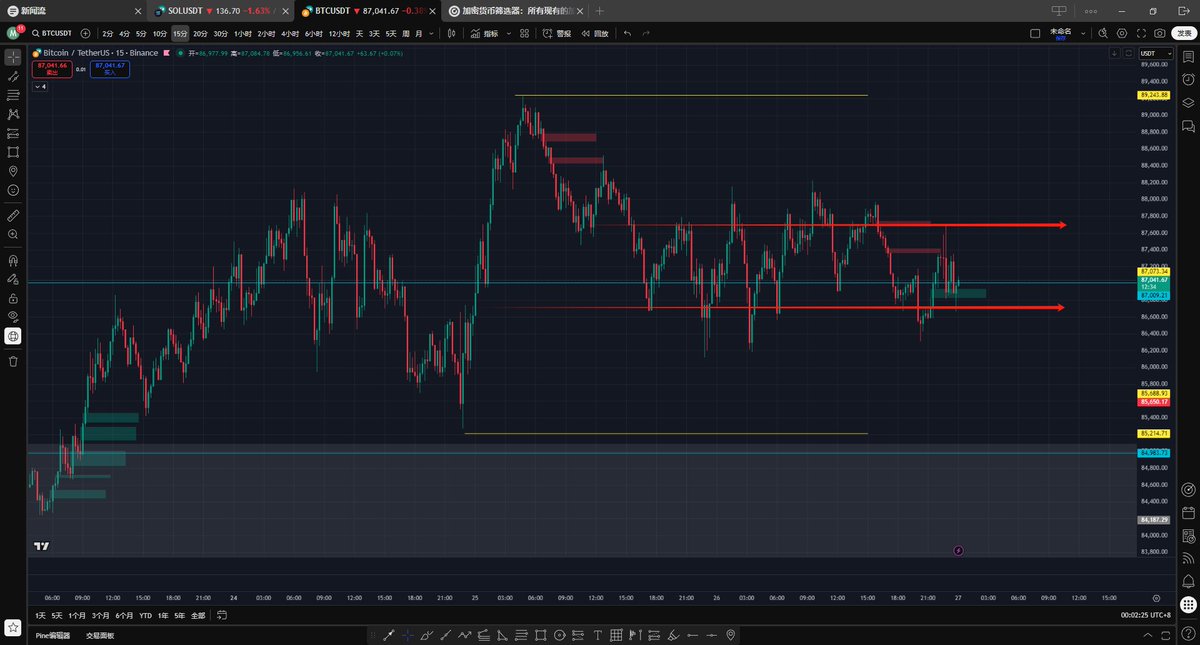Open the alerts clock icon on right sidebar
1200x645 pixels.
(x=1188, y=79)
